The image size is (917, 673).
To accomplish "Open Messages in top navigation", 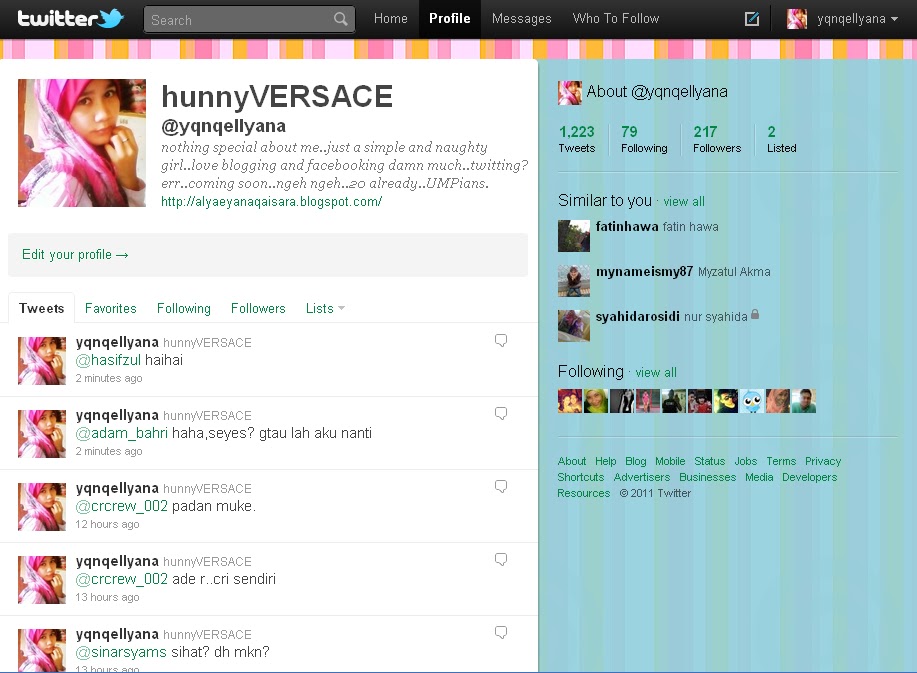I will pos(522,19).
